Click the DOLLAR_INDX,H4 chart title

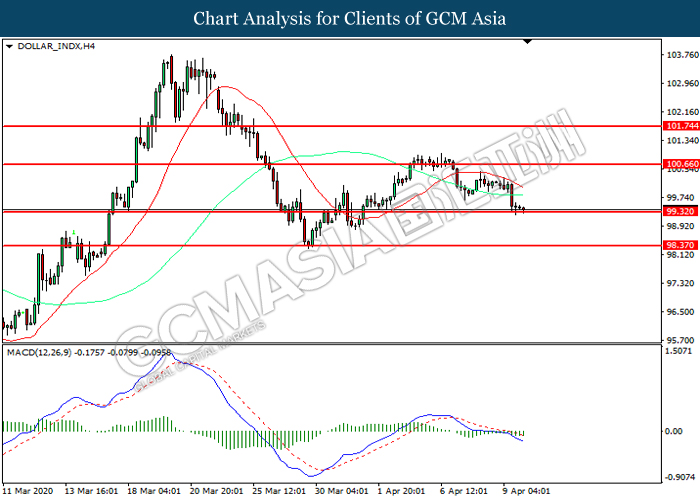pyautogui.click(x=56, y=46)
